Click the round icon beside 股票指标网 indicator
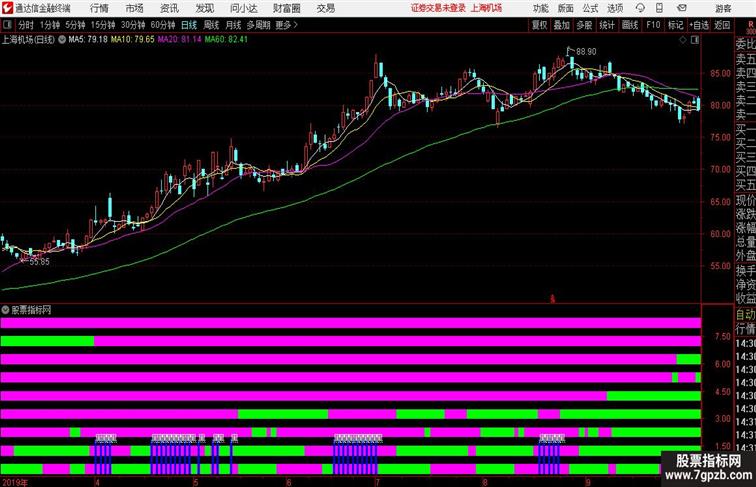This screenshot has height=487, width=756. [x=5, y=310]
